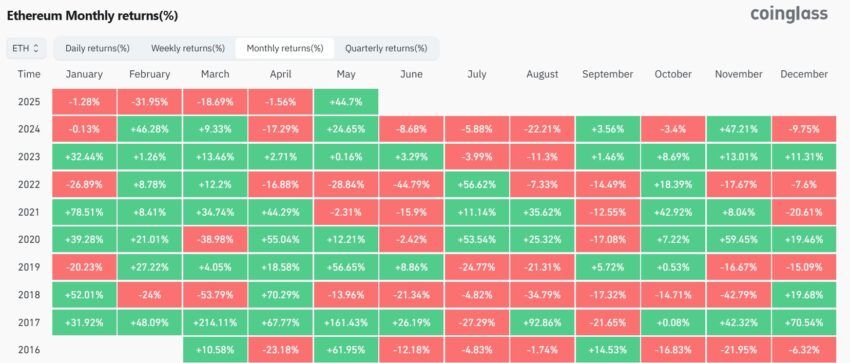Switch to Weekly returns(%) tab
Screen dimensions: 850x363
coord(188,48)
